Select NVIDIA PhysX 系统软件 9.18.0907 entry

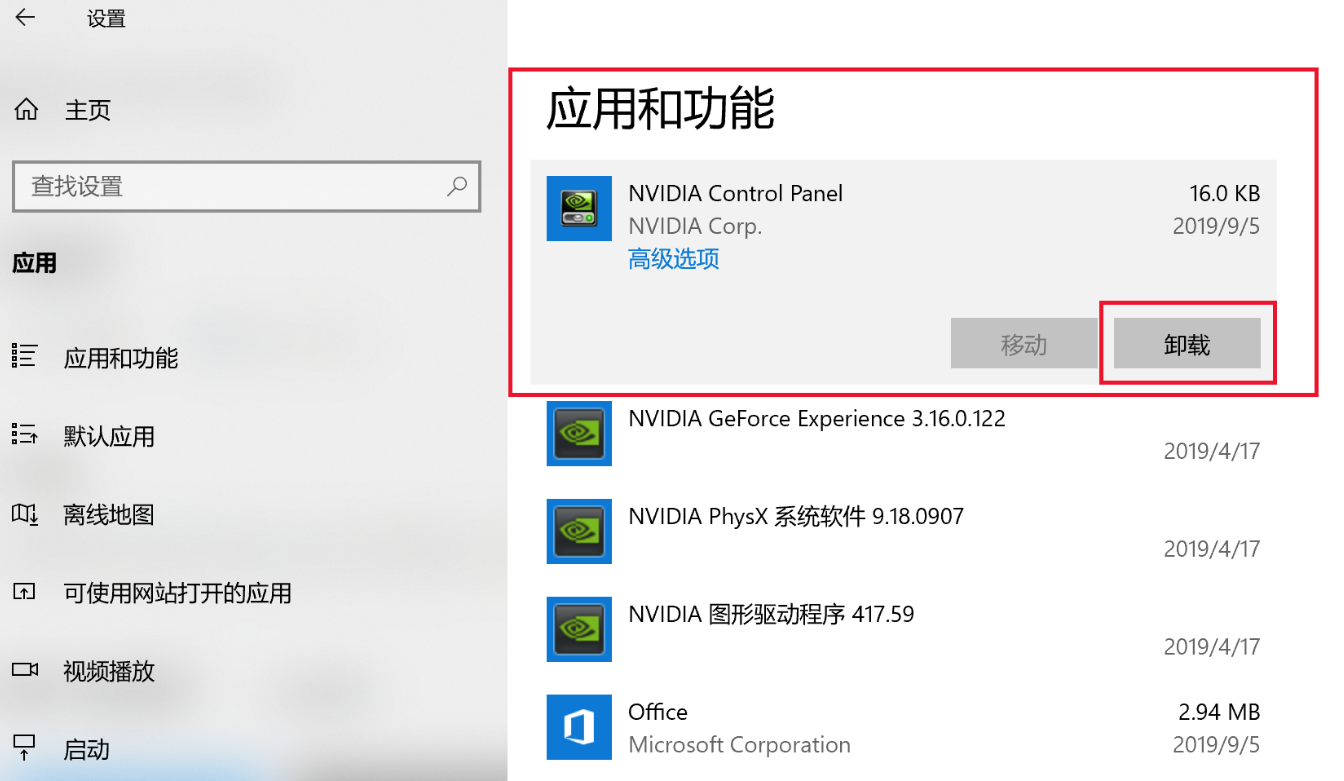[796, 516]
